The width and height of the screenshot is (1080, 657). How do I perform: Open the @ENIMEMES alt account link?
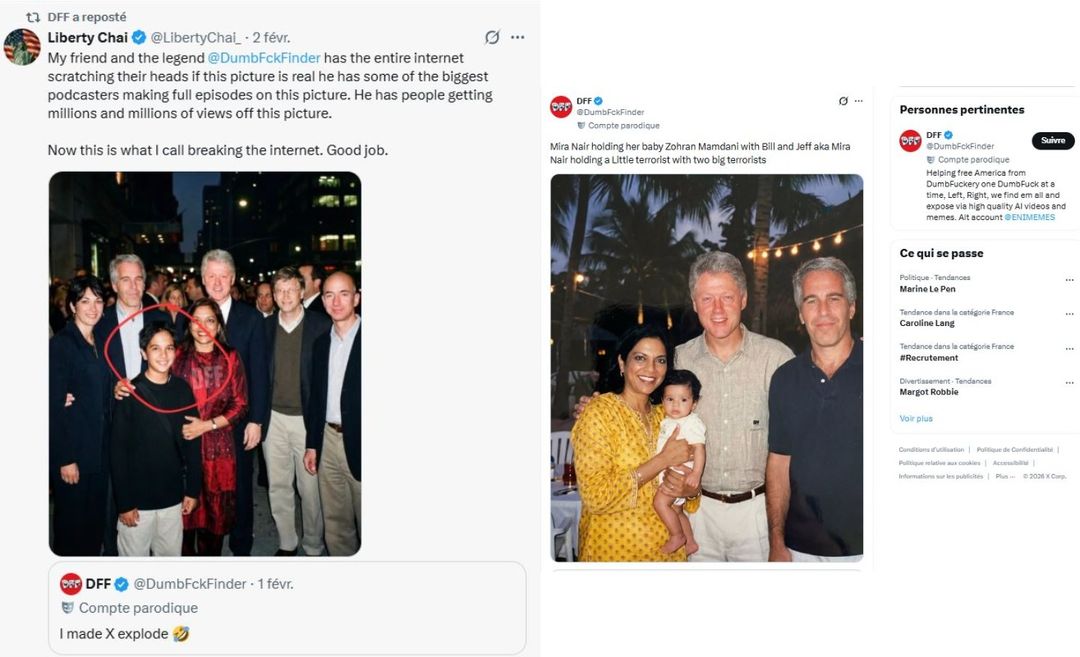tap(1030, 217)
